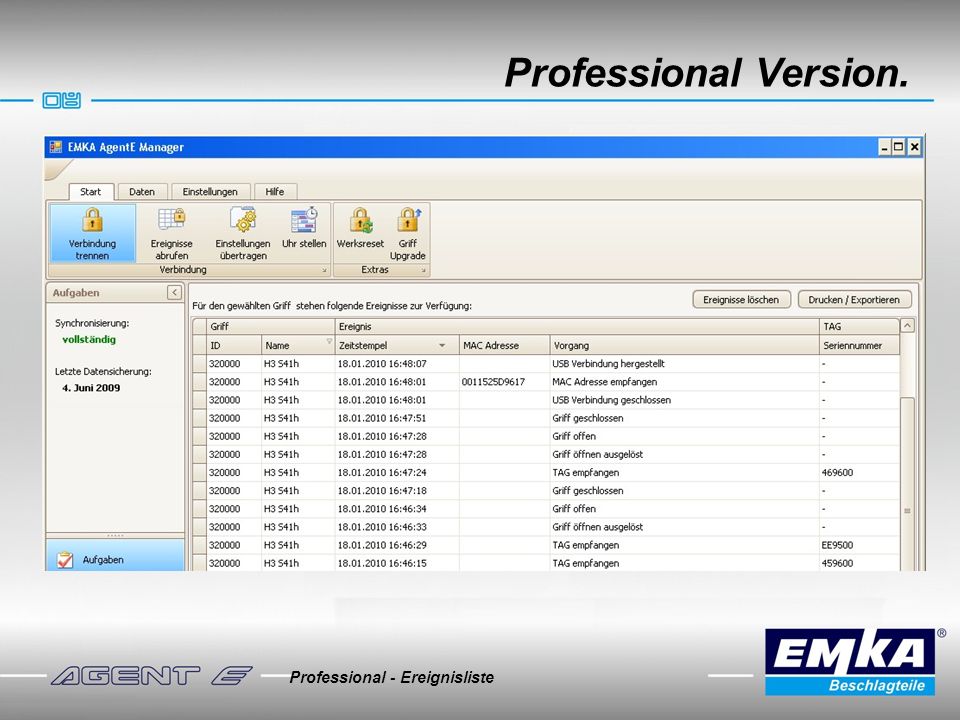This screenshot has width=960, height=720.
Task: Click the Aufgaben checklist icon in sidebar
Action: pos(64,560)
